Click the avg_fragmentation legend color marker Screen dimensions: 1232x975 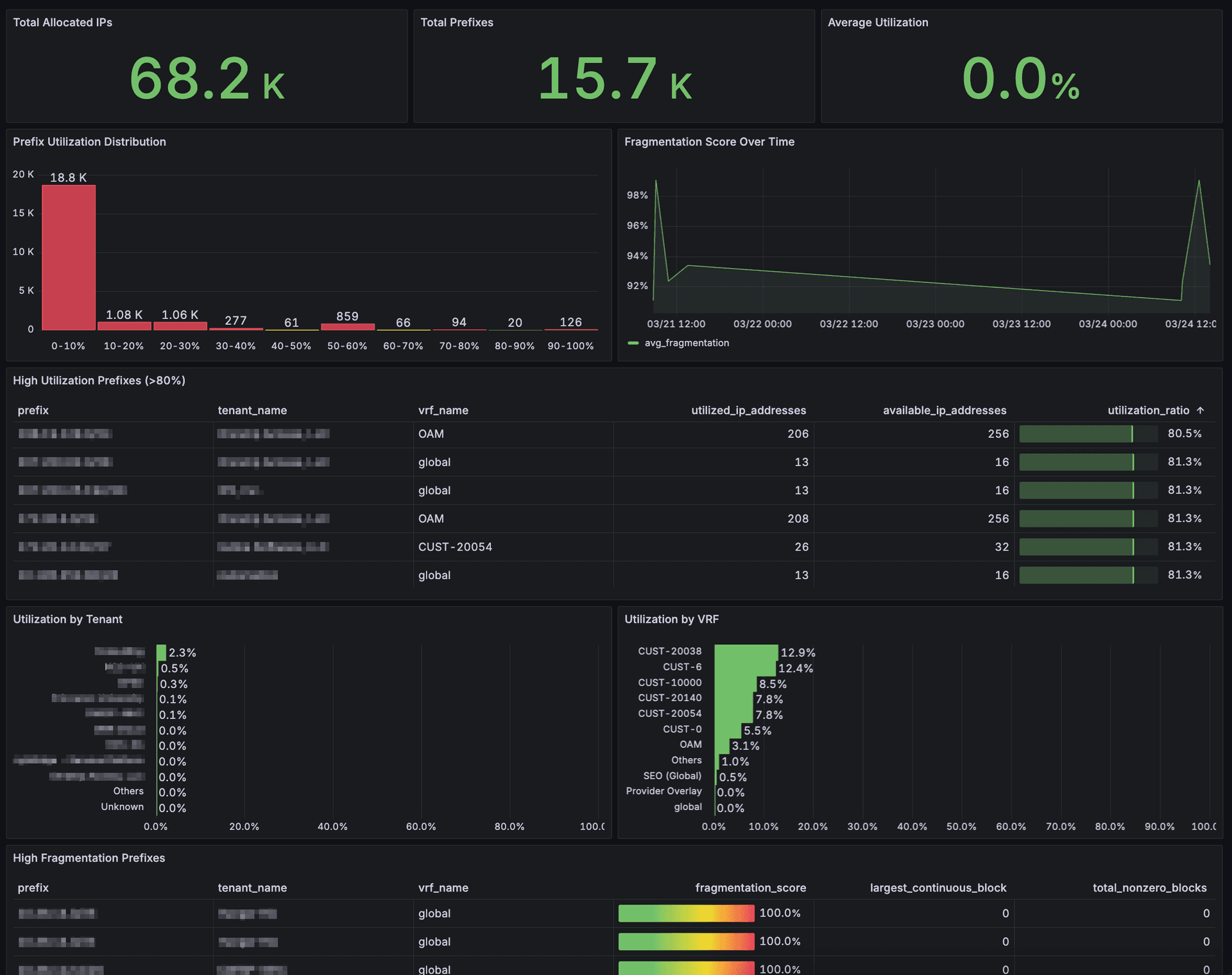(634, 343)
